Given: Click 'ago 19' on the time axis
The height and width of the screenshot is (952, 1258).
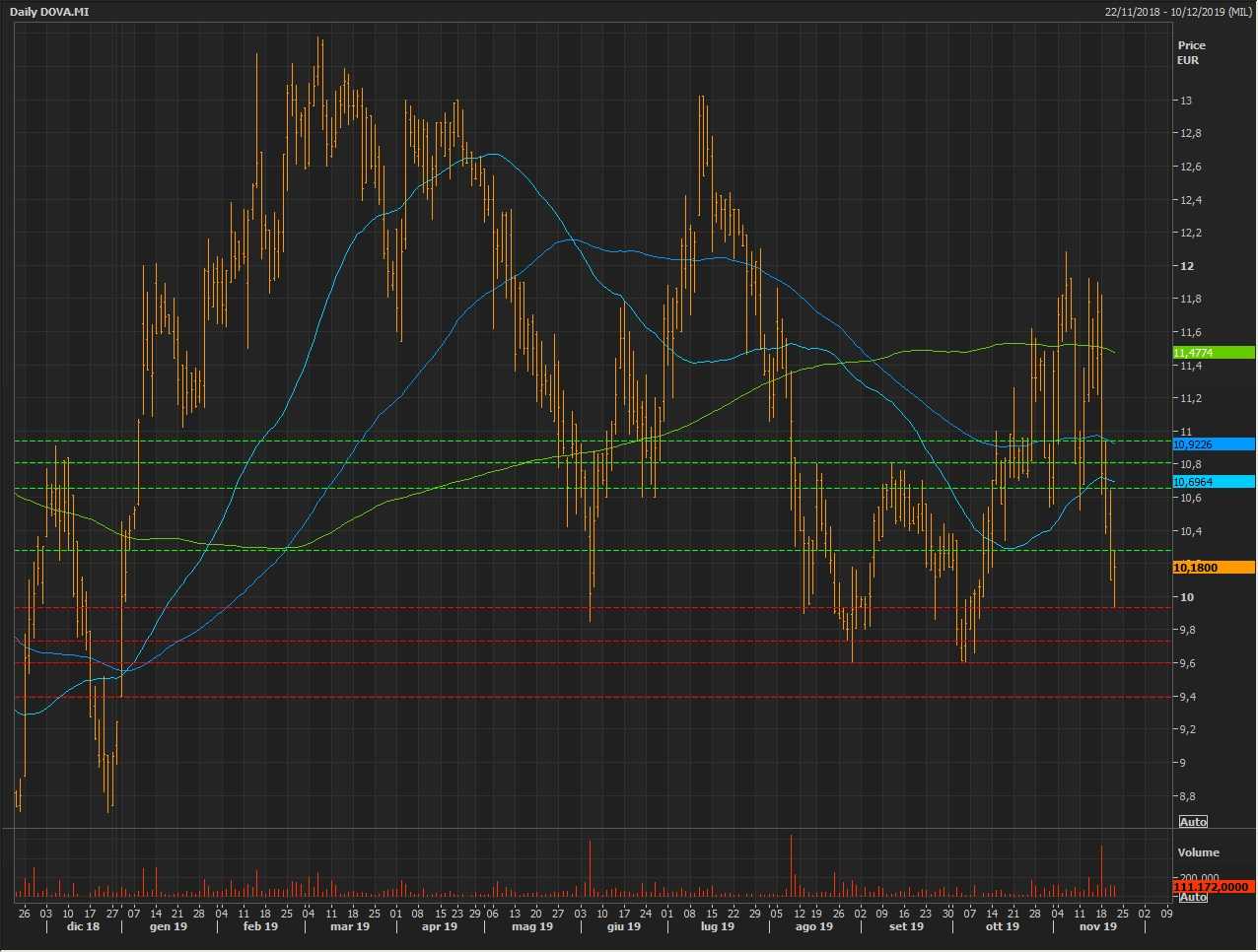Looking at the screenshot, I should (813, 926).
